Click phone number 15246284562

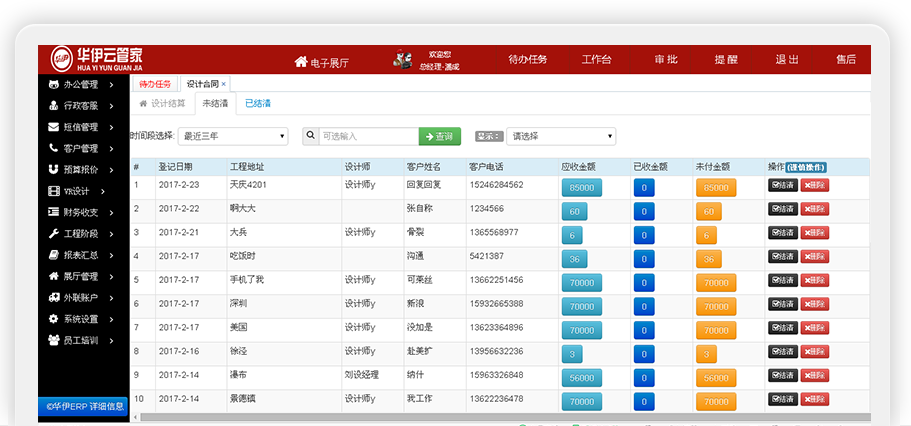coord(496,185)
